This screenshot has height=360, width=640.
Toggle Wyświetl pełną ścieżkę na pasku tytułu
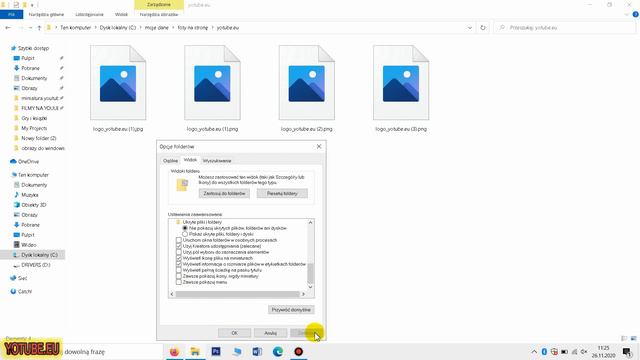[x=179, y=270]
